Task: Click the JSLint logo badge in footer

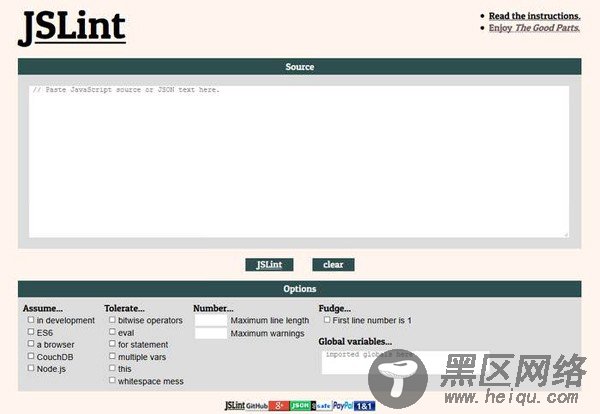Action: pyautogui.click(x=235, y=406)
